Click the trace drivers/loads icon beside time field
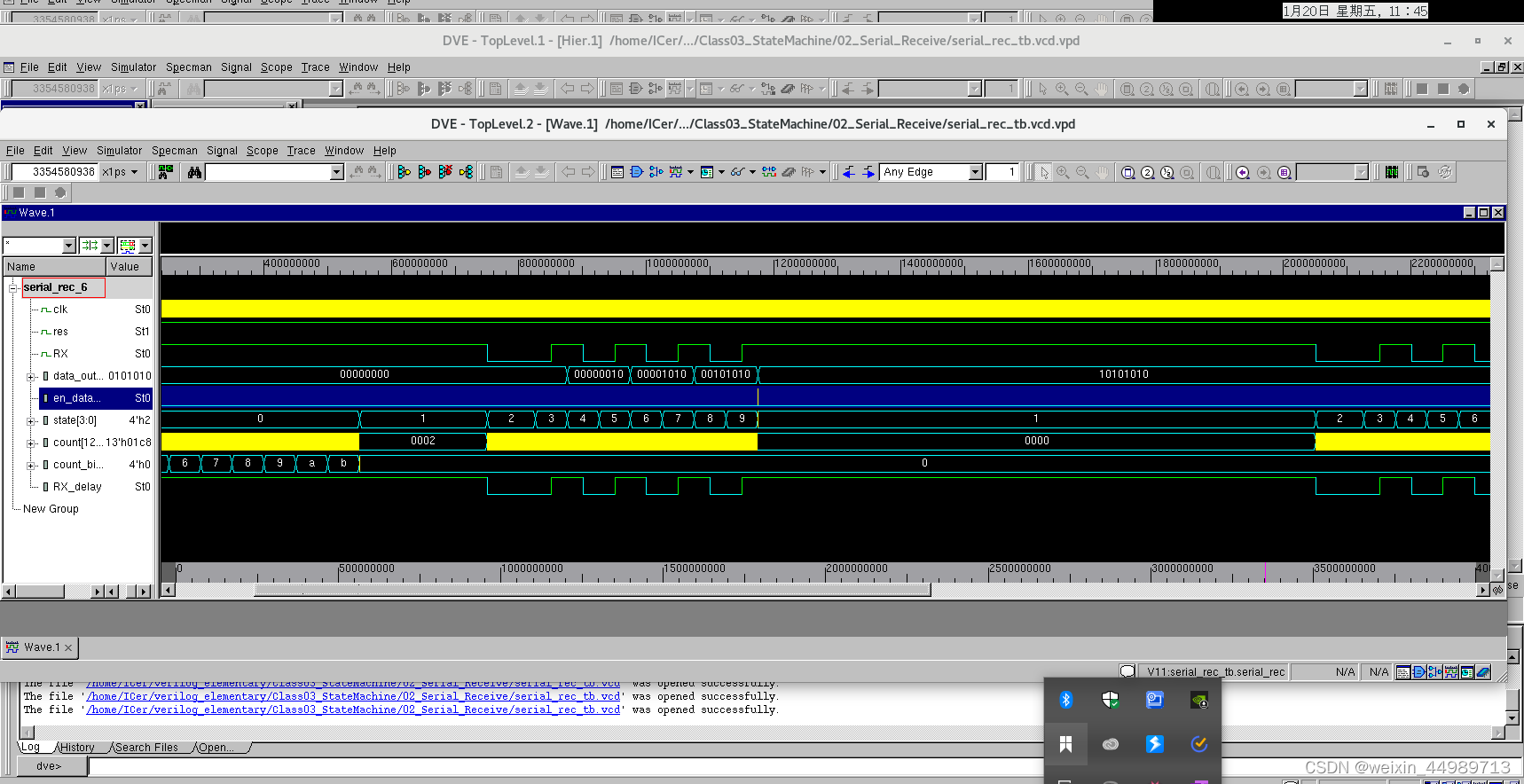Screen dimensions: 1524x784 click(x=165, y=172)
